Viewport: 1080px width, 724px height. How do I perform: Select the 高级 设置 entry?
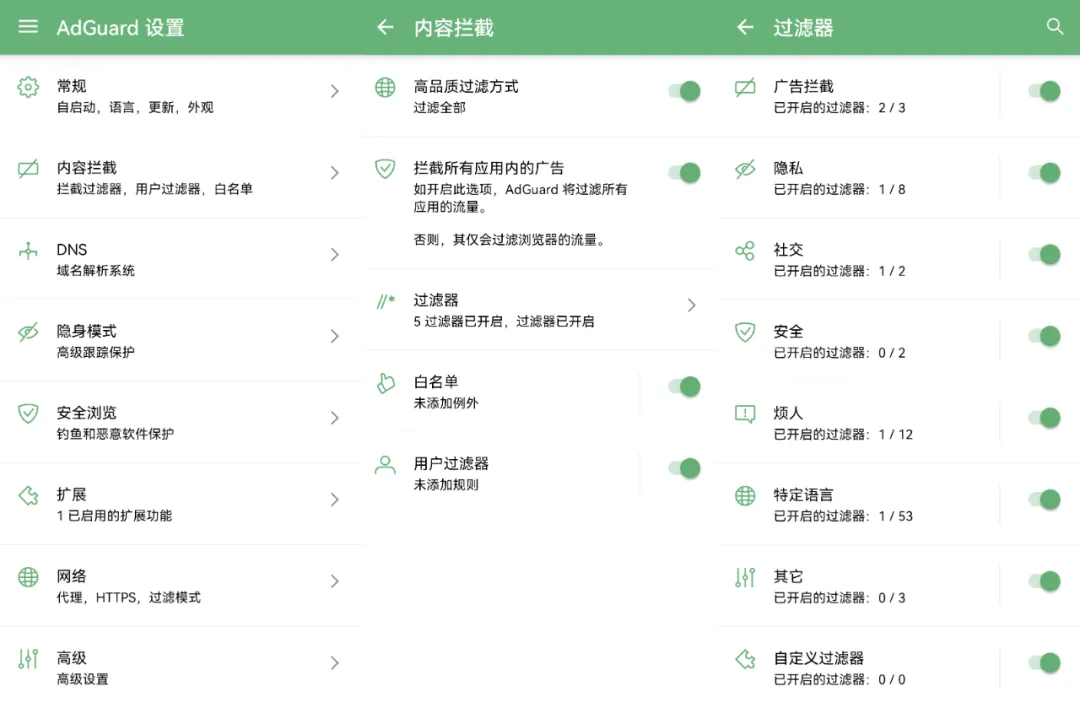[180, 668]
